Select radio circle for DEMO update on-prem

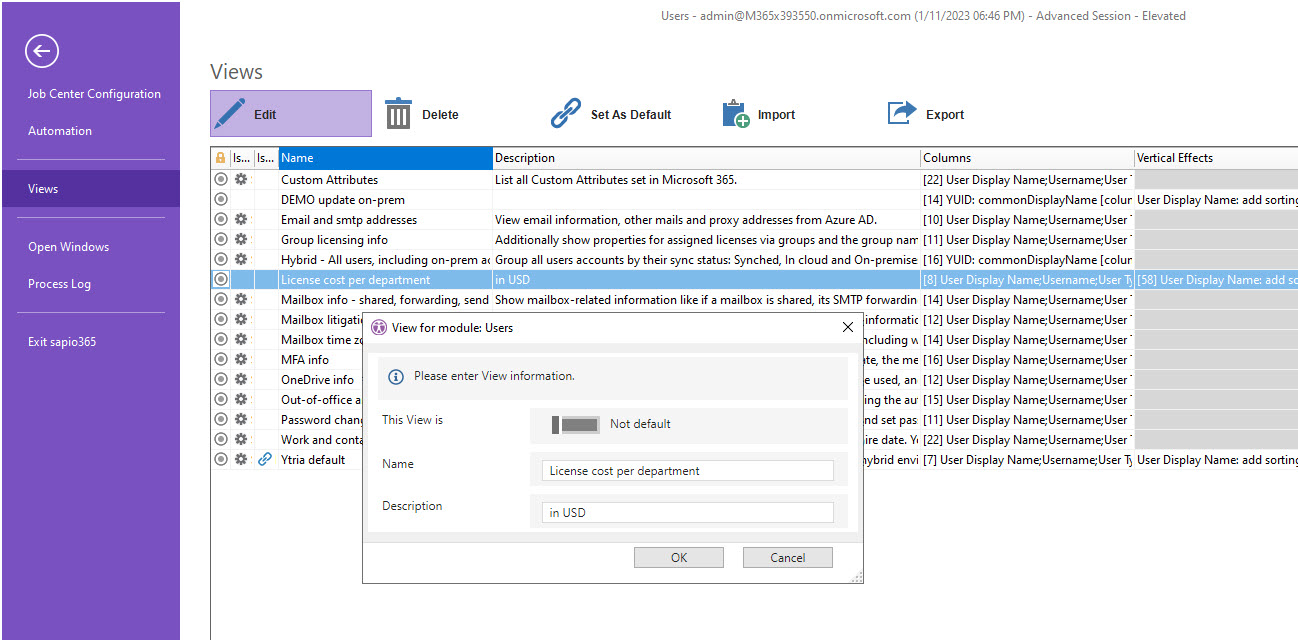click(221, 200)
